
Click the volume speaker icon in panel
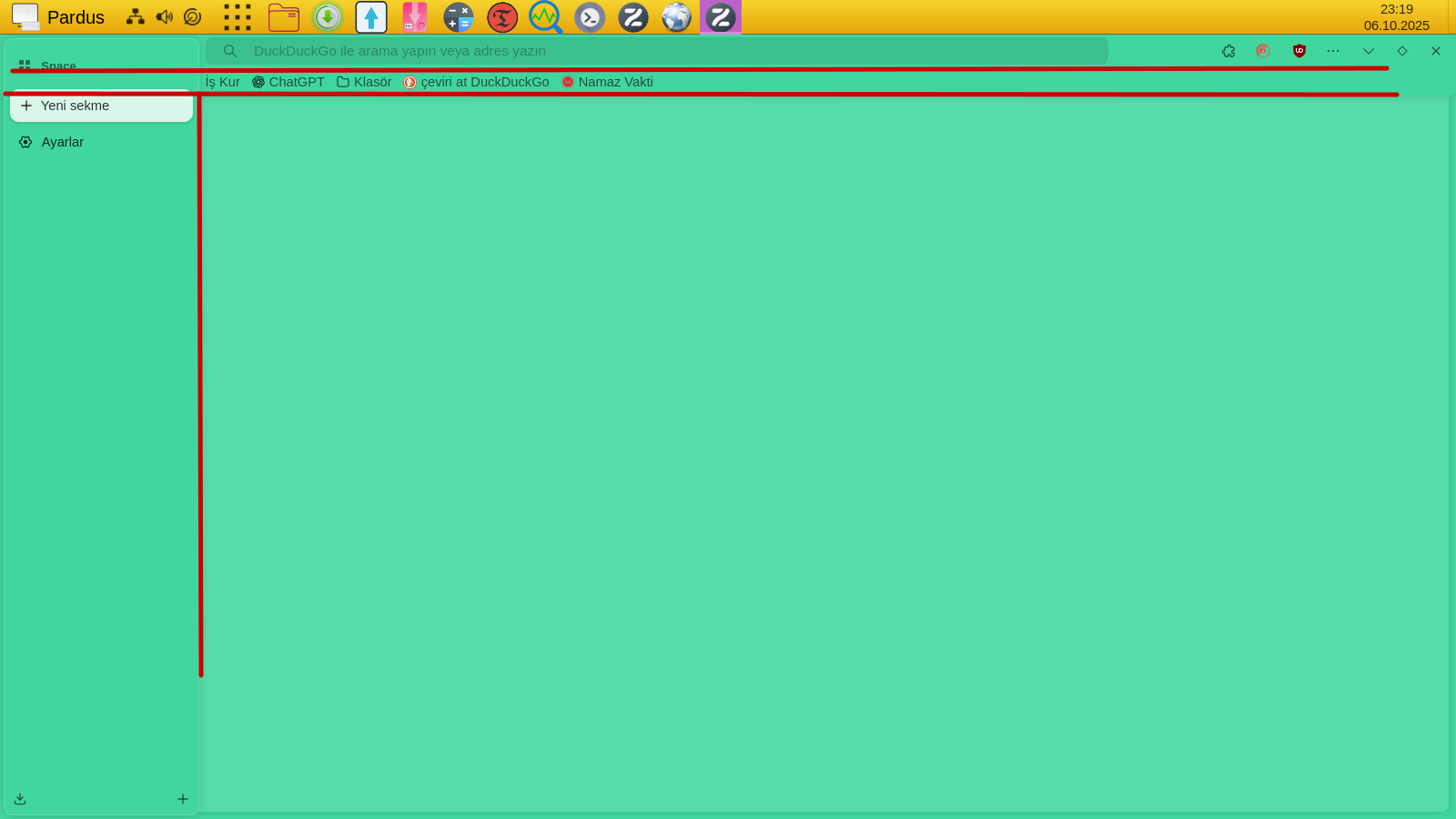point(164,17)
